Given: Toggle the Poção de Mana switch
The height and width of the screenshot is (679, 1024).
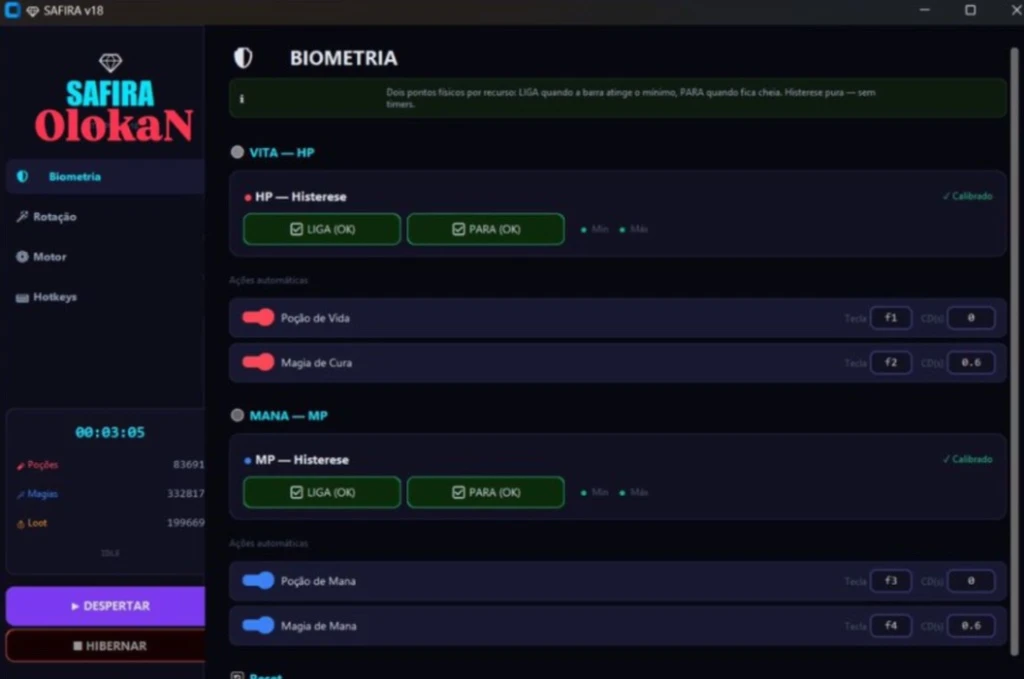Looking at the screenshot, I should pos(258,580).
